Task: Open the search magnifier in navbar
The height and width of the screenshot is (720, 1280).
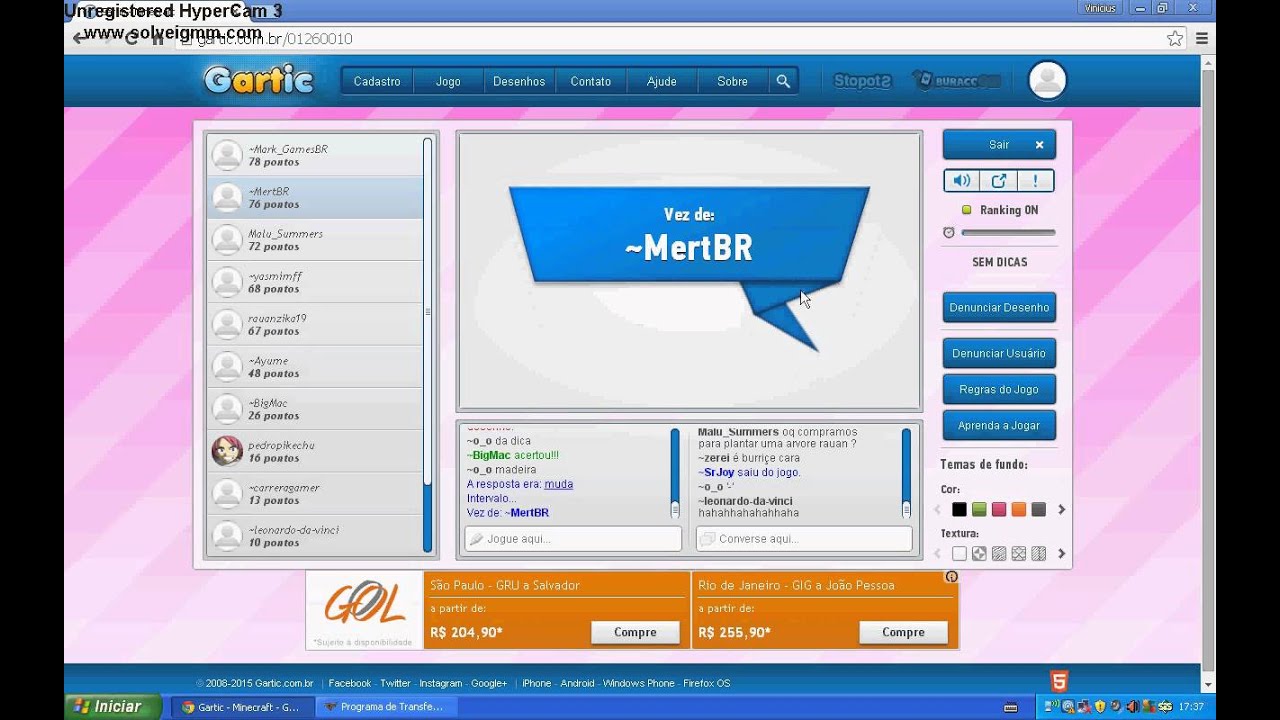Action: pos(783,82)
